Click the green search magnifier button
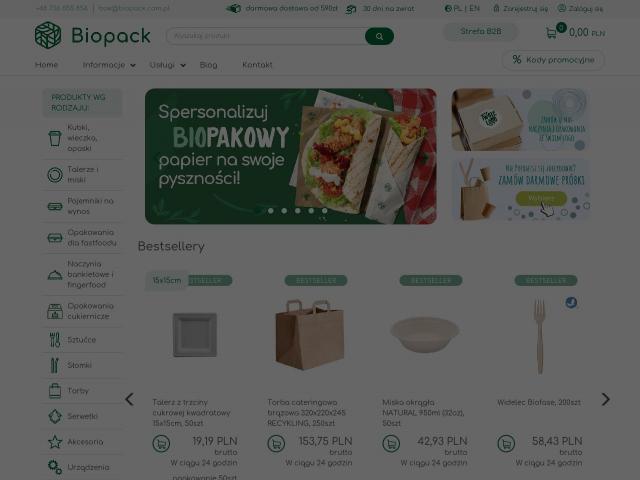Viewport: 640px width, 480px height. coord(379,36)
